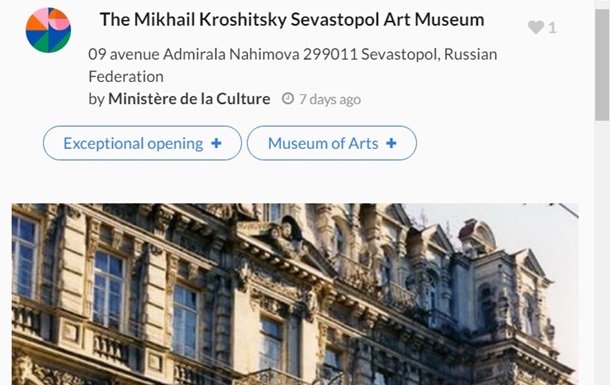Click the plus icon on Exceptional opening
610x385 pixels.
(216, 143)
